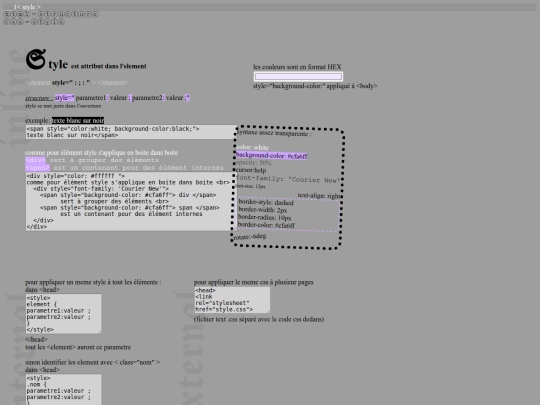Click the "1< style >" header bar title
The width and height of the screenshot is (540, 405).
(x=27, y=7)
